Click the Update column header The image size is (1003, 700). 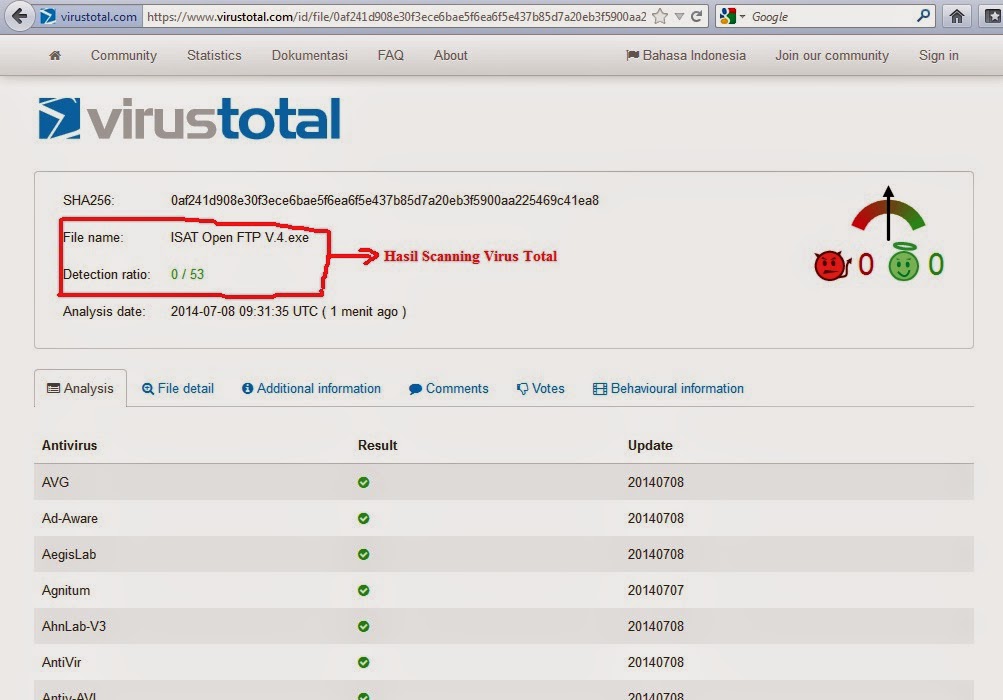click(650, 445)
